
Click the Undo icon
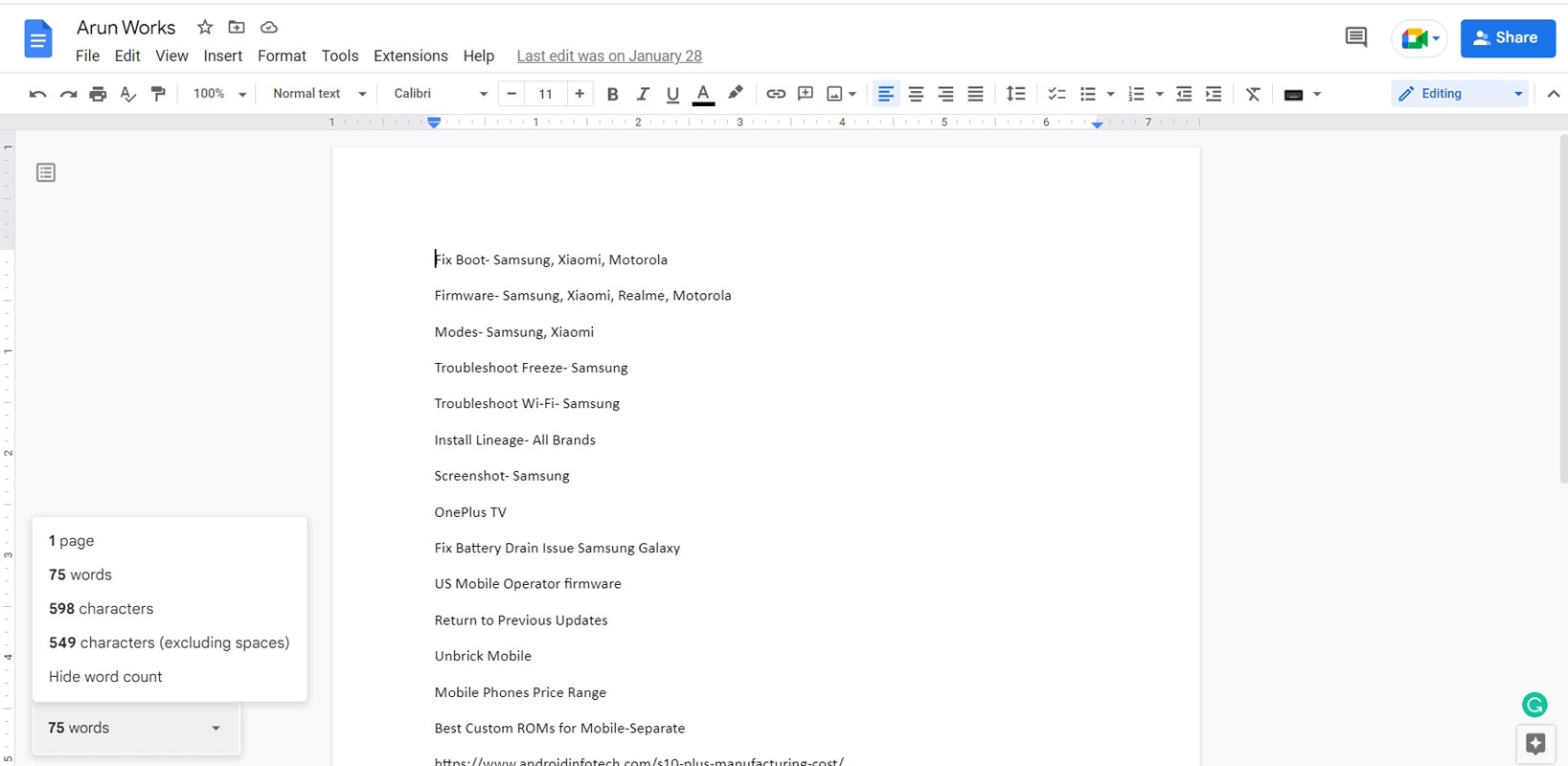[37, 94]
